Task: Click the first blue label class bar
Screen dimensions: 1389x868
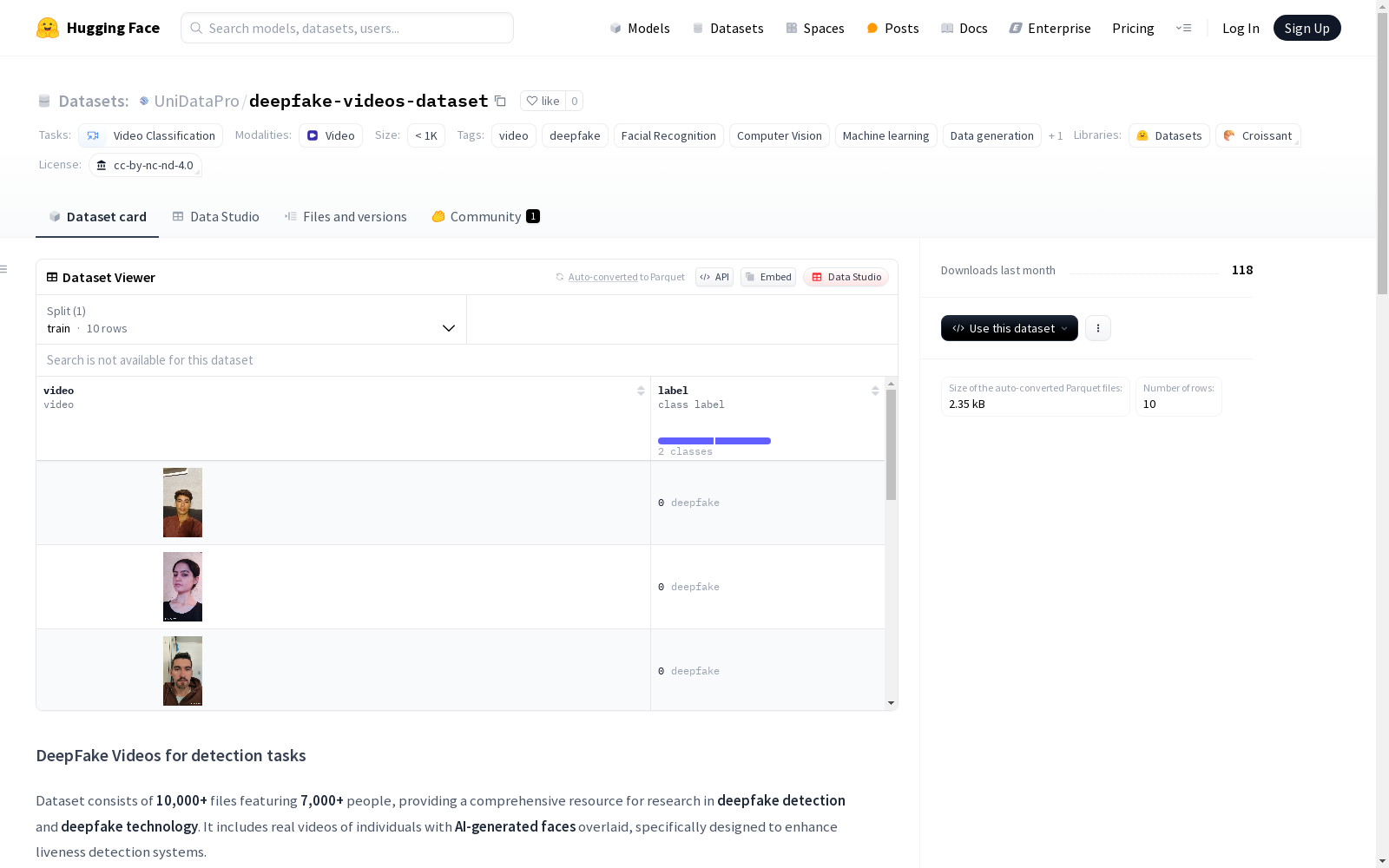Action: (686, 441)
